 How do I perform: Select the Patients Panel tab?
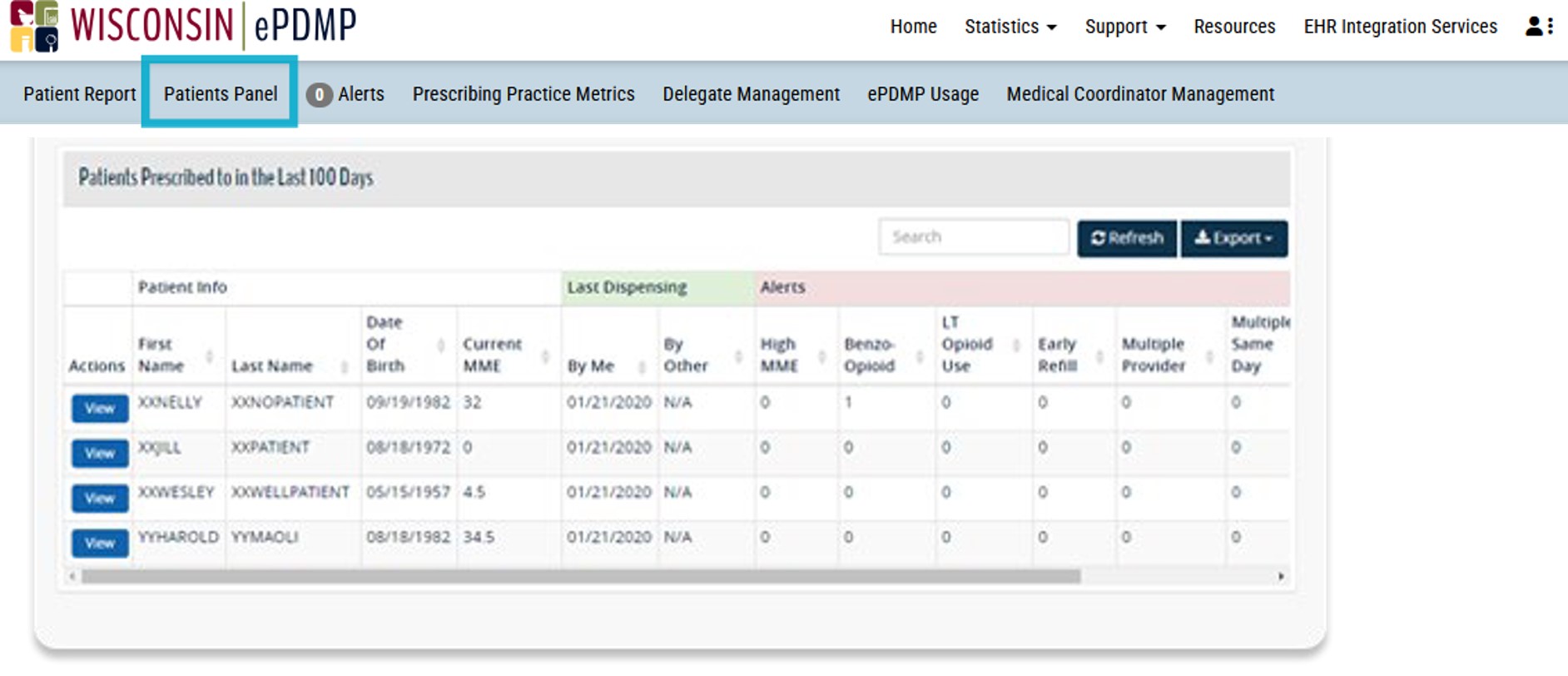221,94
